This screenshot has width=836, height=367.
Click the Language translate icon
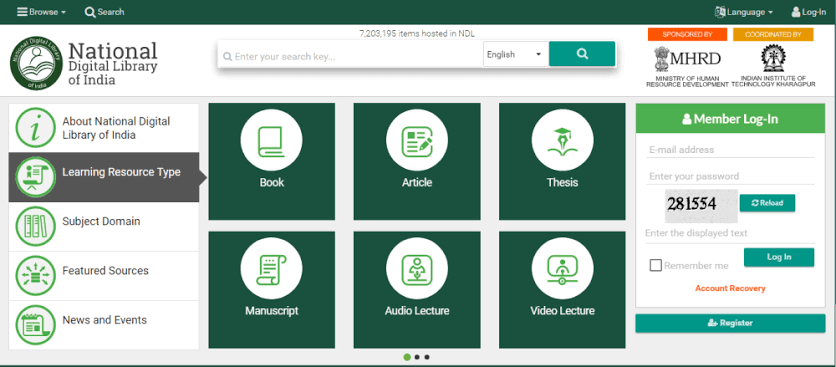[x=720, y=12]
